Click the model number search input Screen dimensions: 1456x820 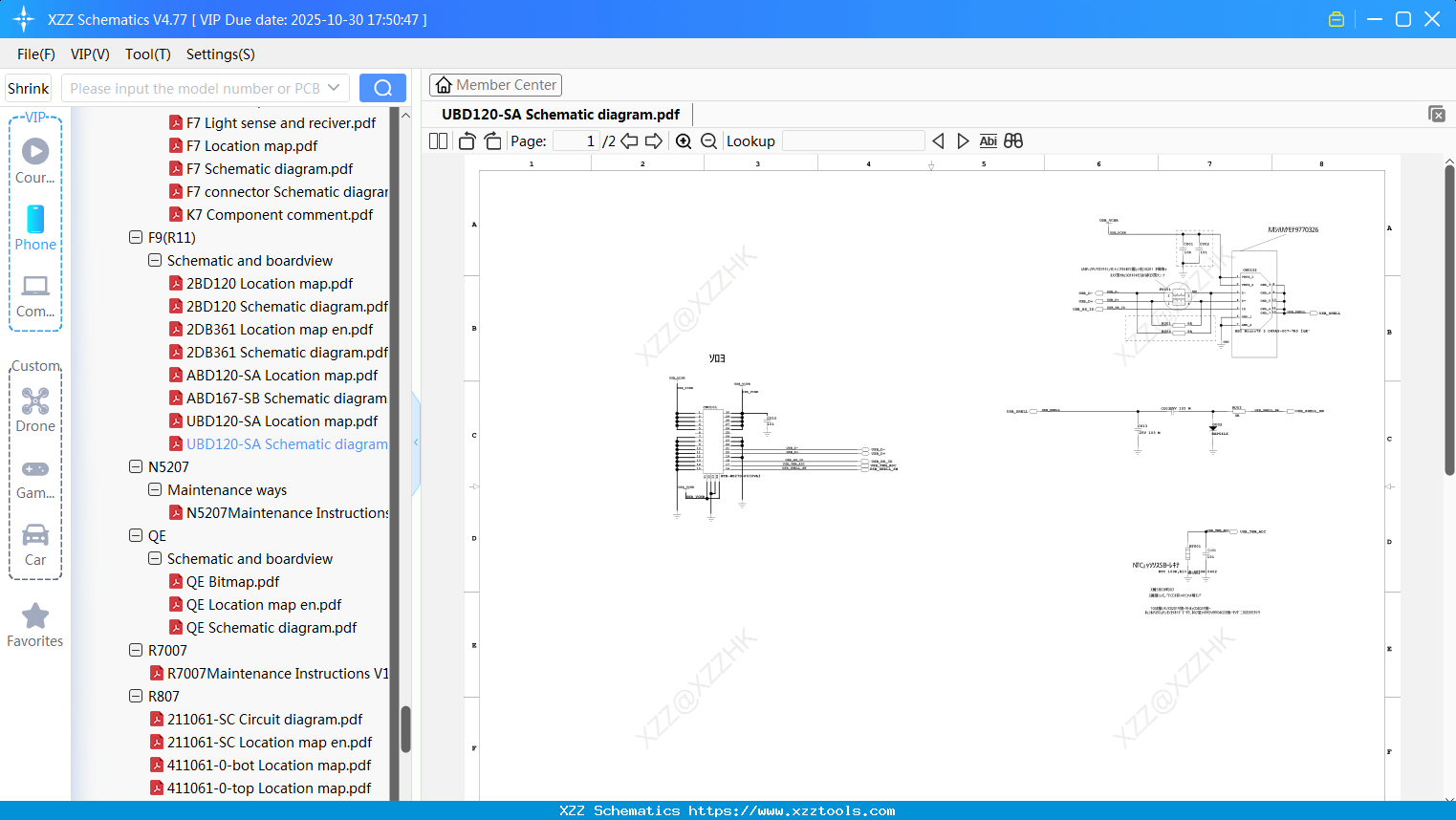click(x=194, y=88)
